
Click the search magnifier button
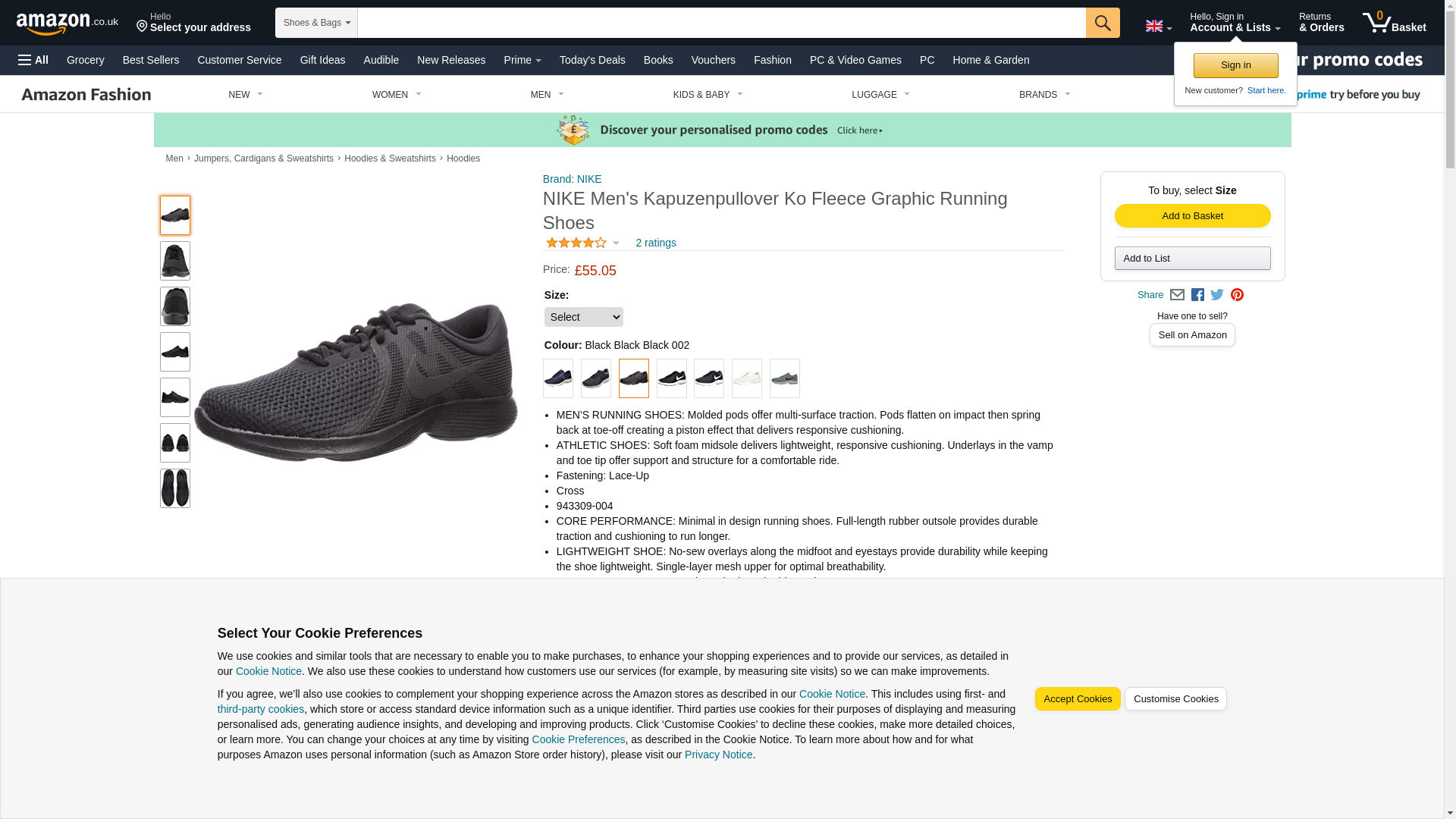[x=1102, y=23]
